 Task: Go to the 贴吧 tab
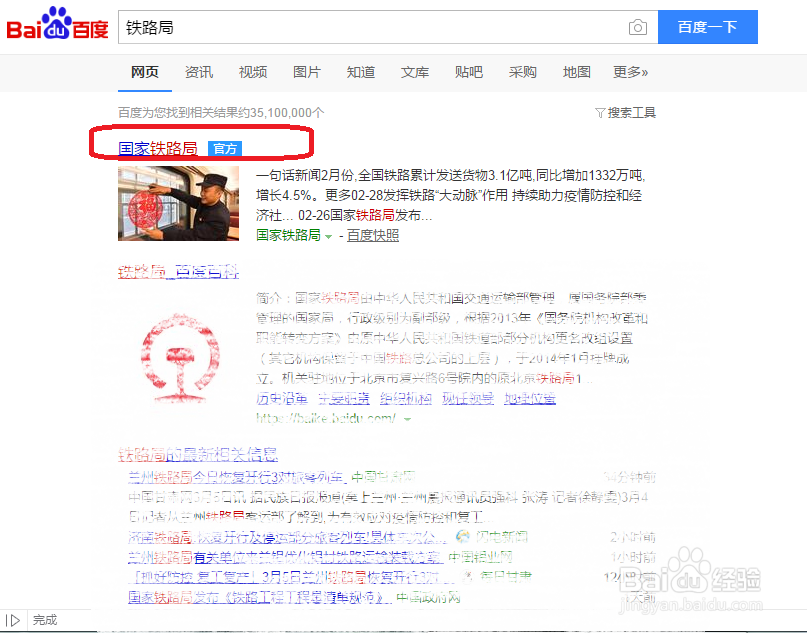click(x=469, y=72)
